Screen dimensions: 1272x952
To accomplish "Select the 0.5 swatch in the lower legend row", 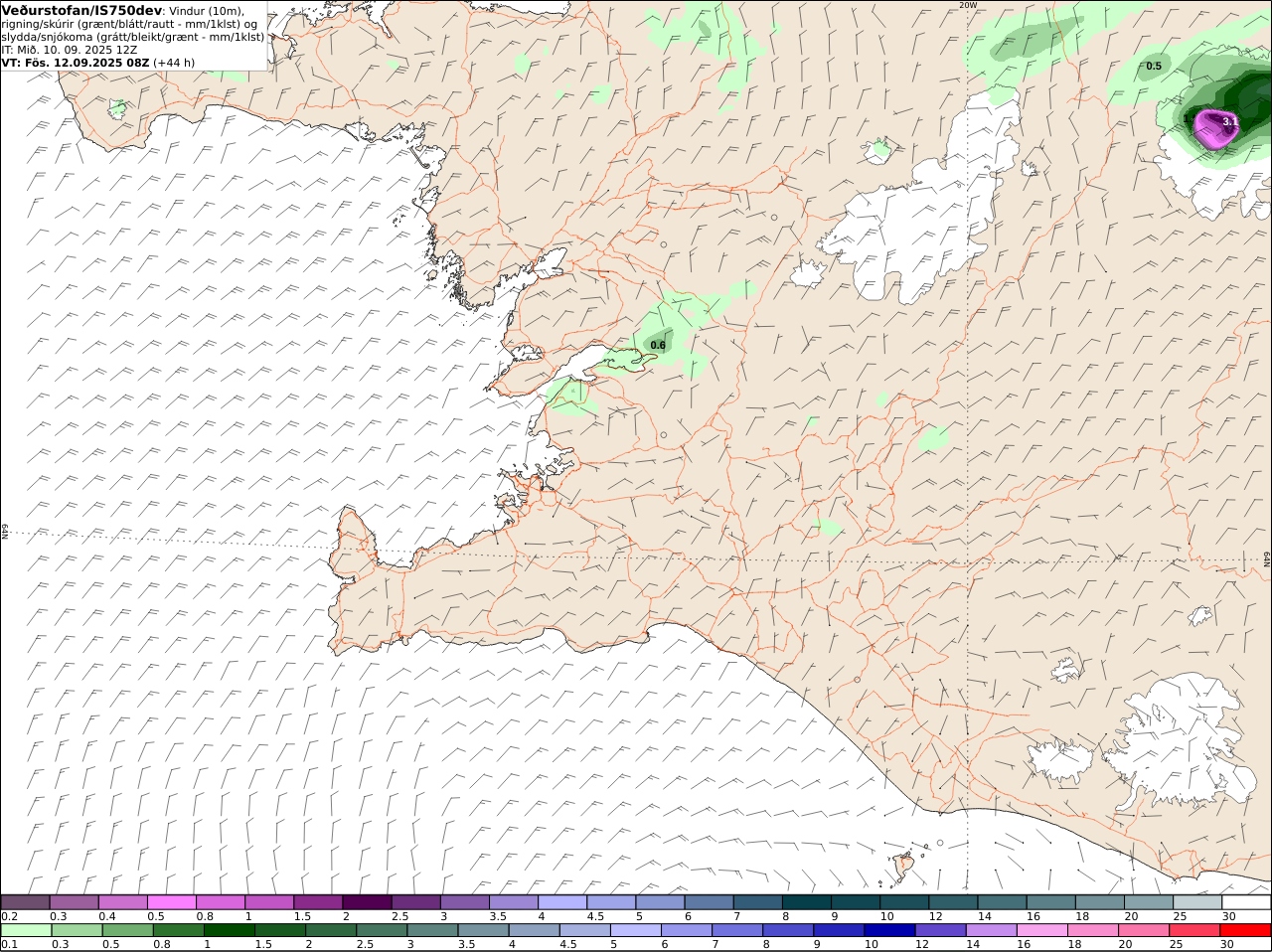I will [126, 930].
